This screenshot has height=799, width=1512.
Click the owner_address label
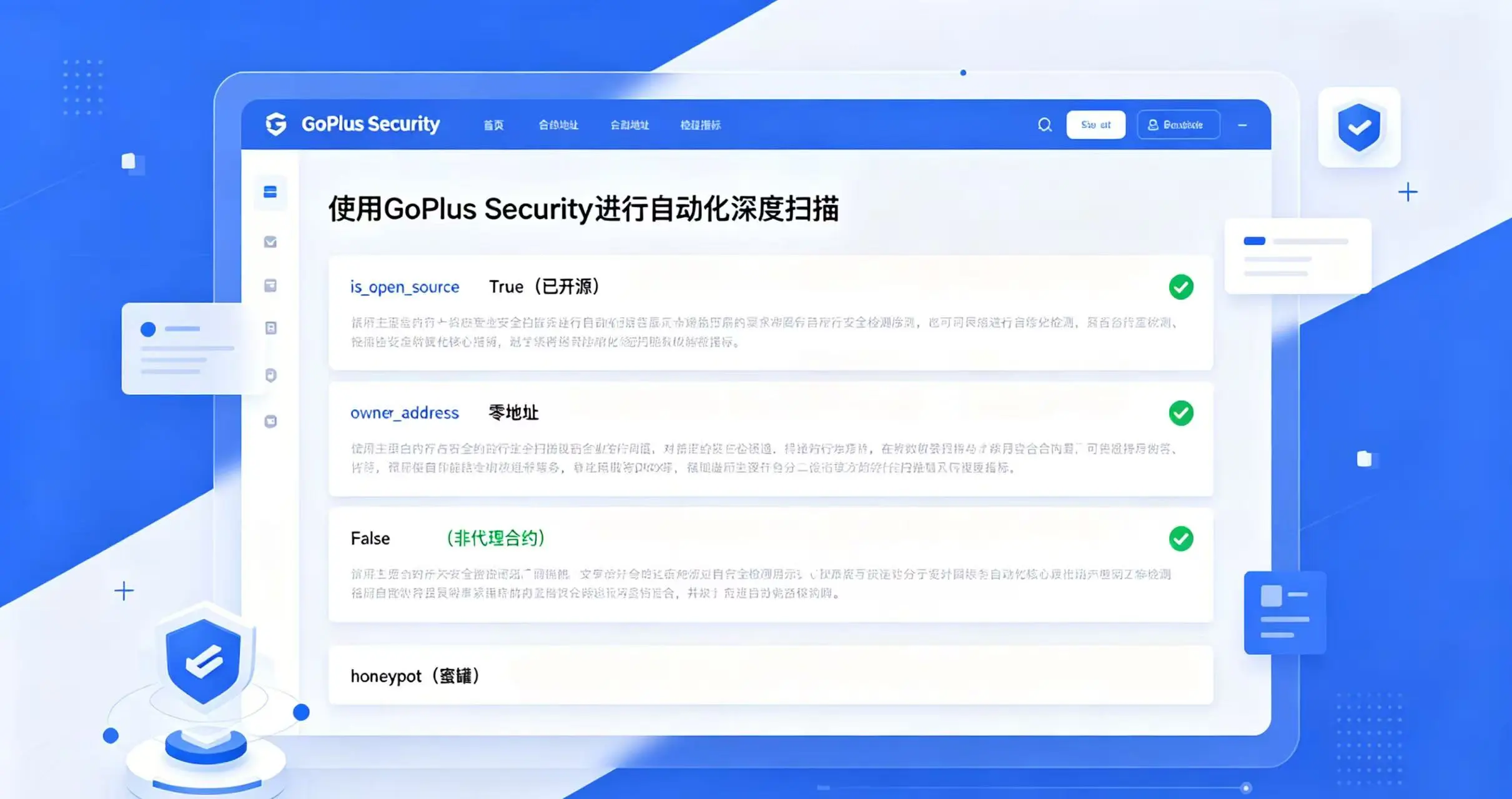pyautogui.click(x=405, y=413)
